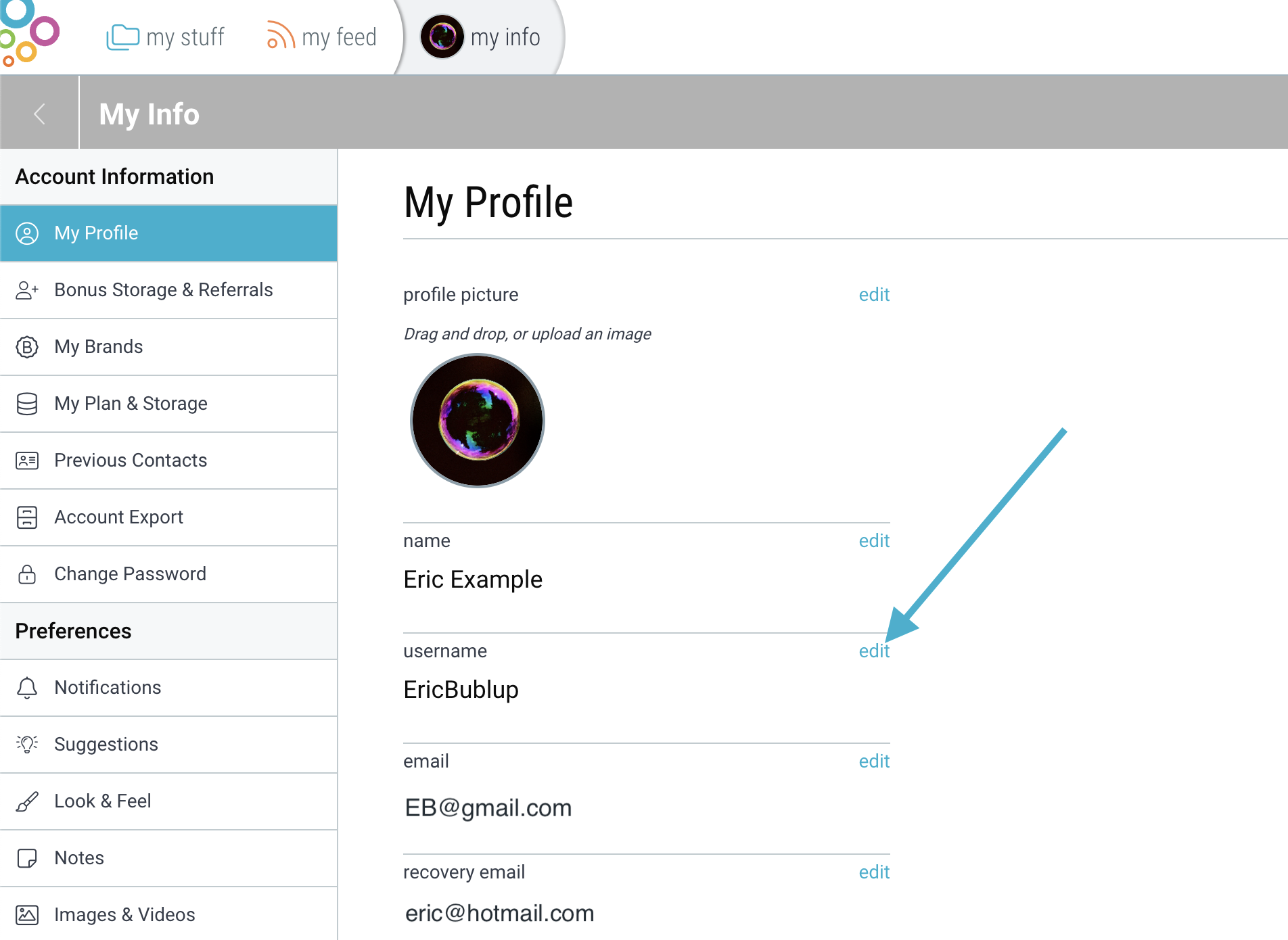Edit the username EricBublup
1288x940 pixels.
tap(874, 651)
